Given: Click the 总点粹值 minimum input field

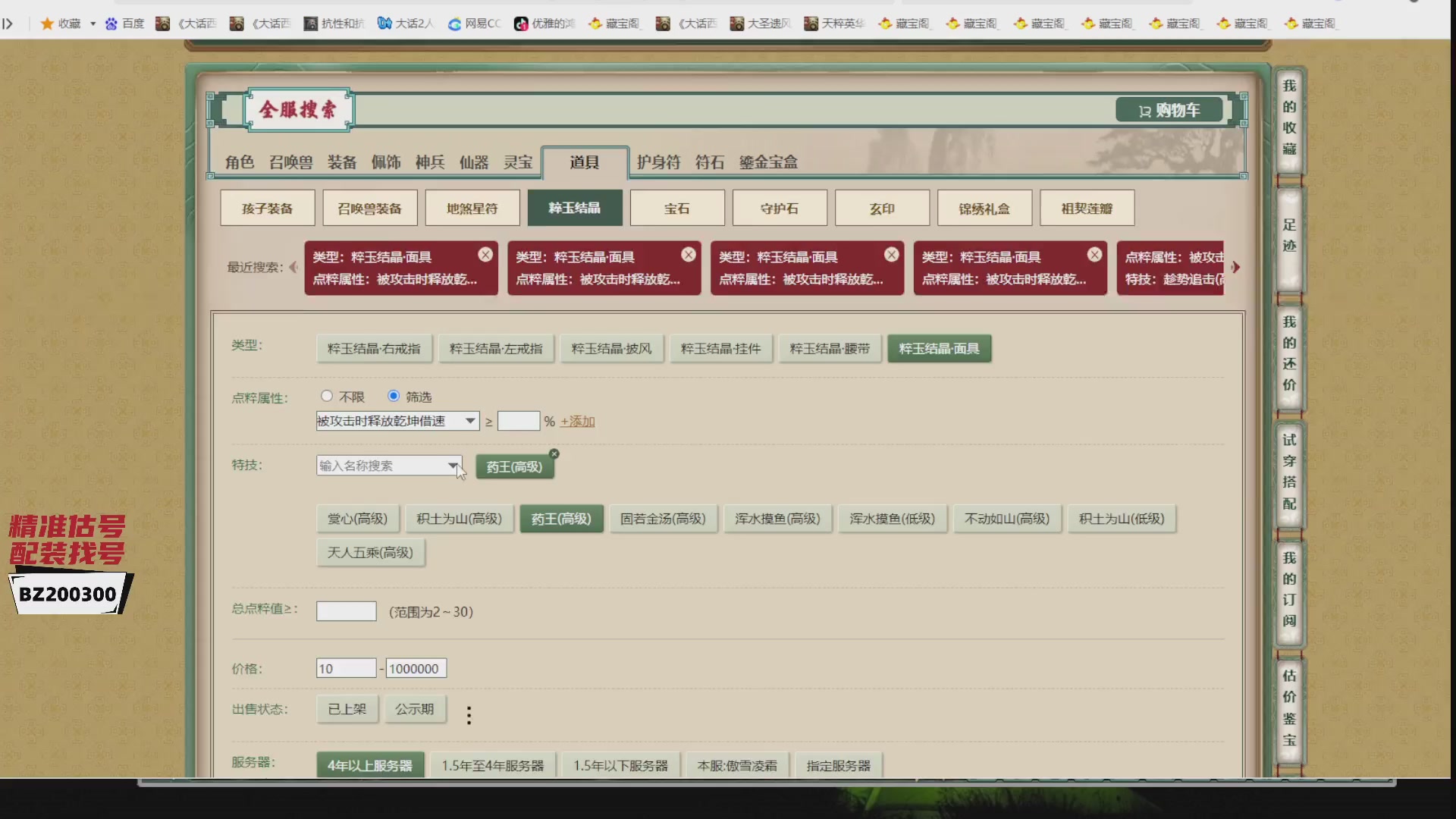Looking at the screenshot, I should (x=346, y=611).
